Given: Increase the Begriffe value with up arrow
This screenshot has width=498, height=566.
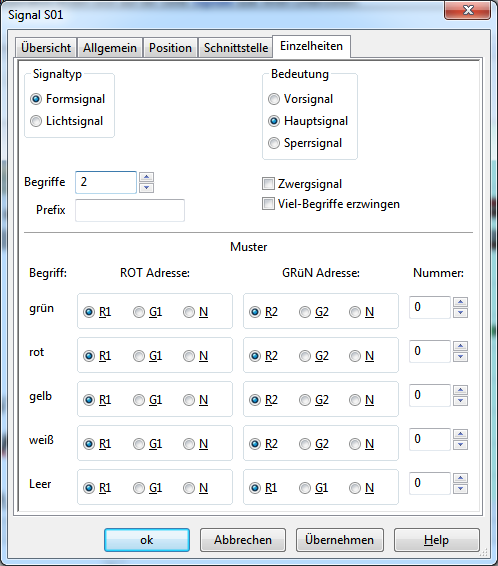Looking at the screenshot, I should coord(146,177).
